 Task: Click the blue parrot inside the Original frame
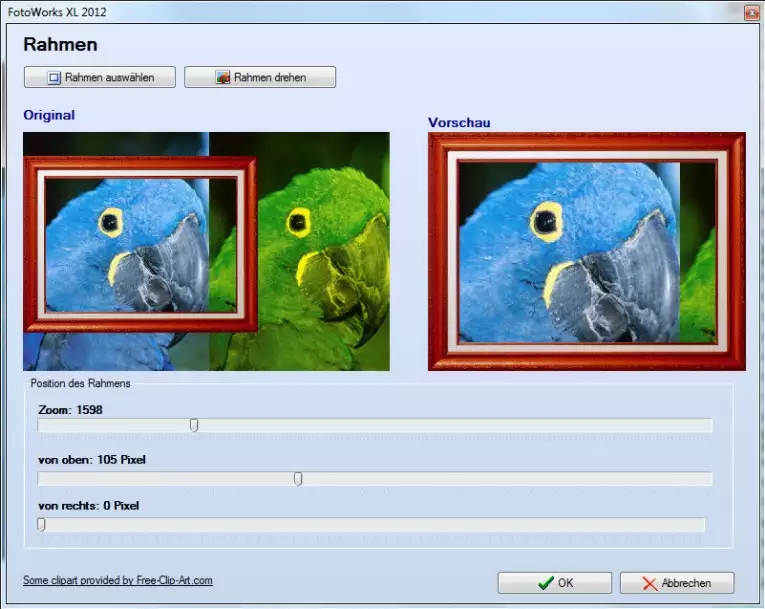coord(125,245)
